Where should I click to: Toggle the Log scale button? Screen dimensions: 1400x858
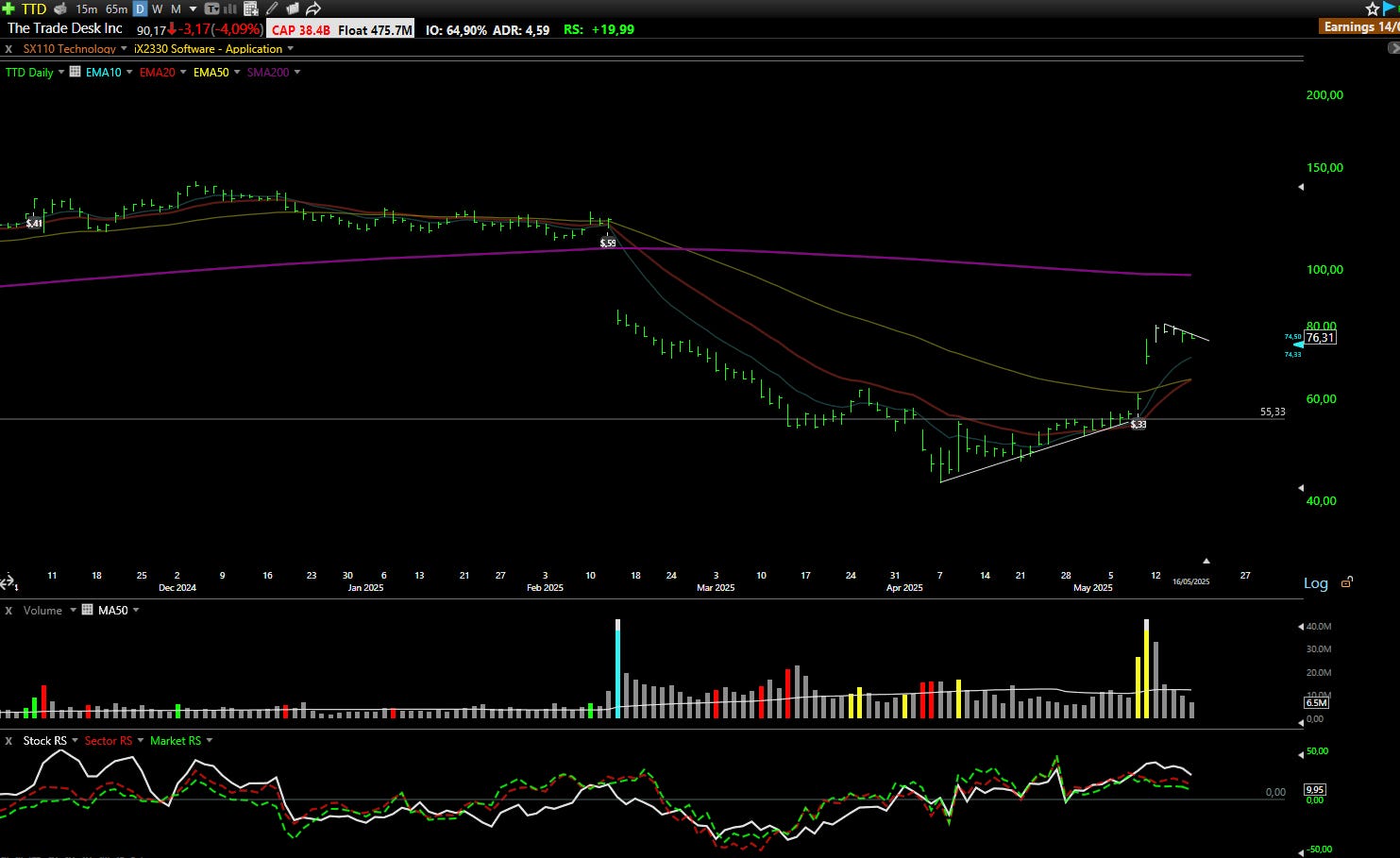click(x=1315, y=583)
